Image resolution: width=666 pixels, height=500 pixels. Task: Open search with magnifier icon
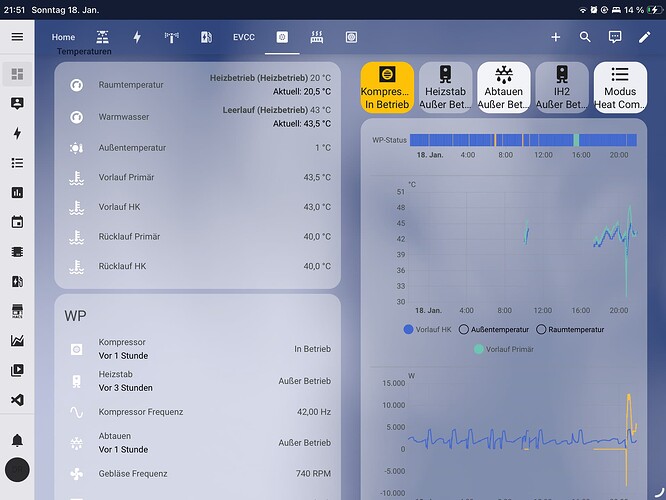click(x=585, y=37)
